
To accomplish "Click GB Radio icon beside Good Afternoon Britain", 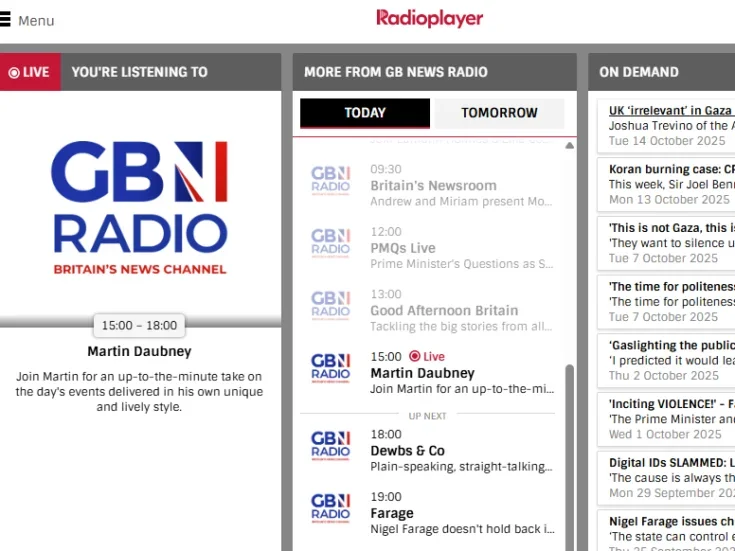I will (x=330, y=305).
